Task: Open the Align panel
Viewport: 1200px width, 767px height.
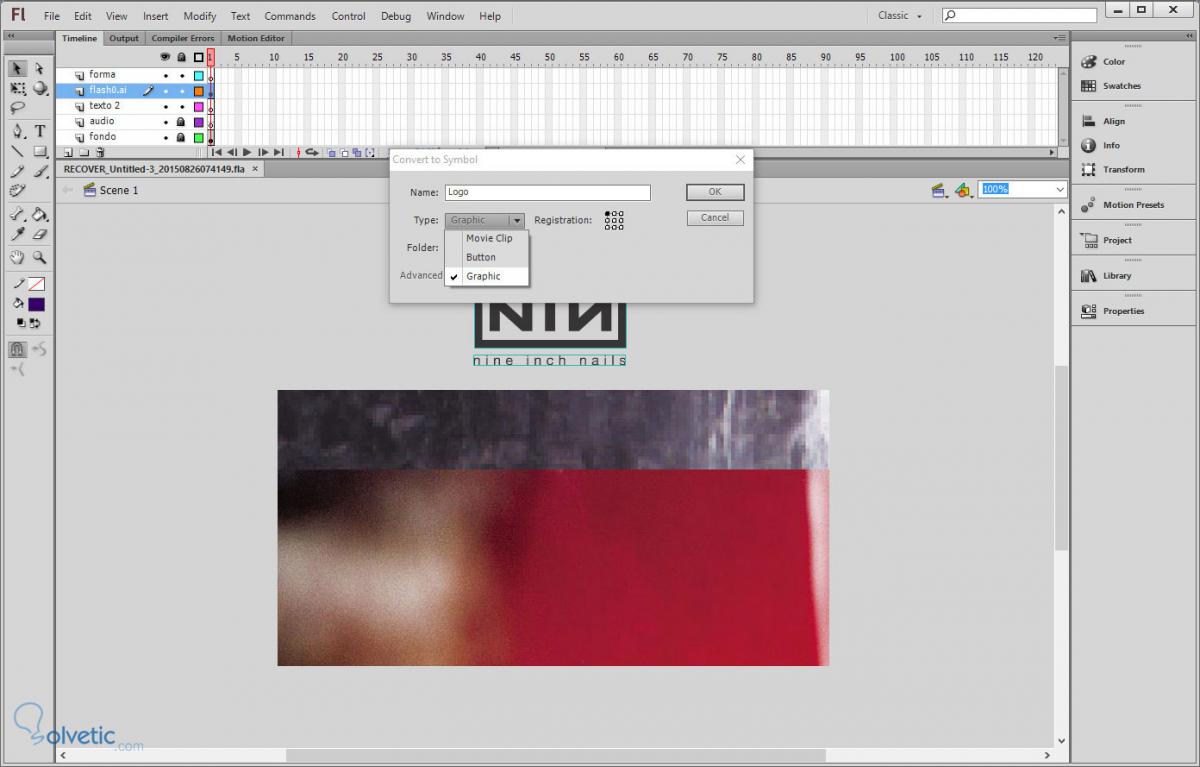Action: (x=1103, y=121)
